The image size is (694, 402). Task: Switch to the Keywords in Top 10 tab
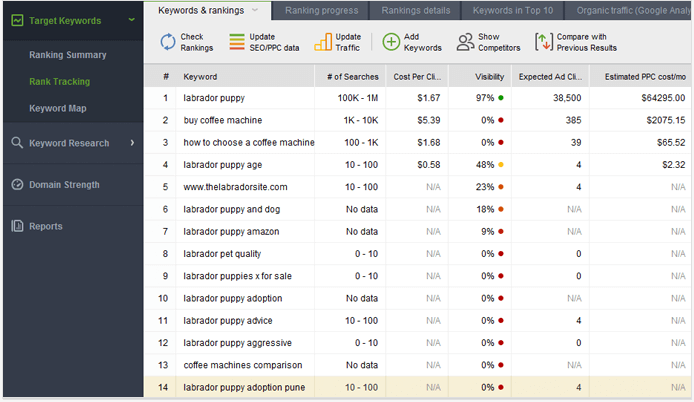click(513, 11)
